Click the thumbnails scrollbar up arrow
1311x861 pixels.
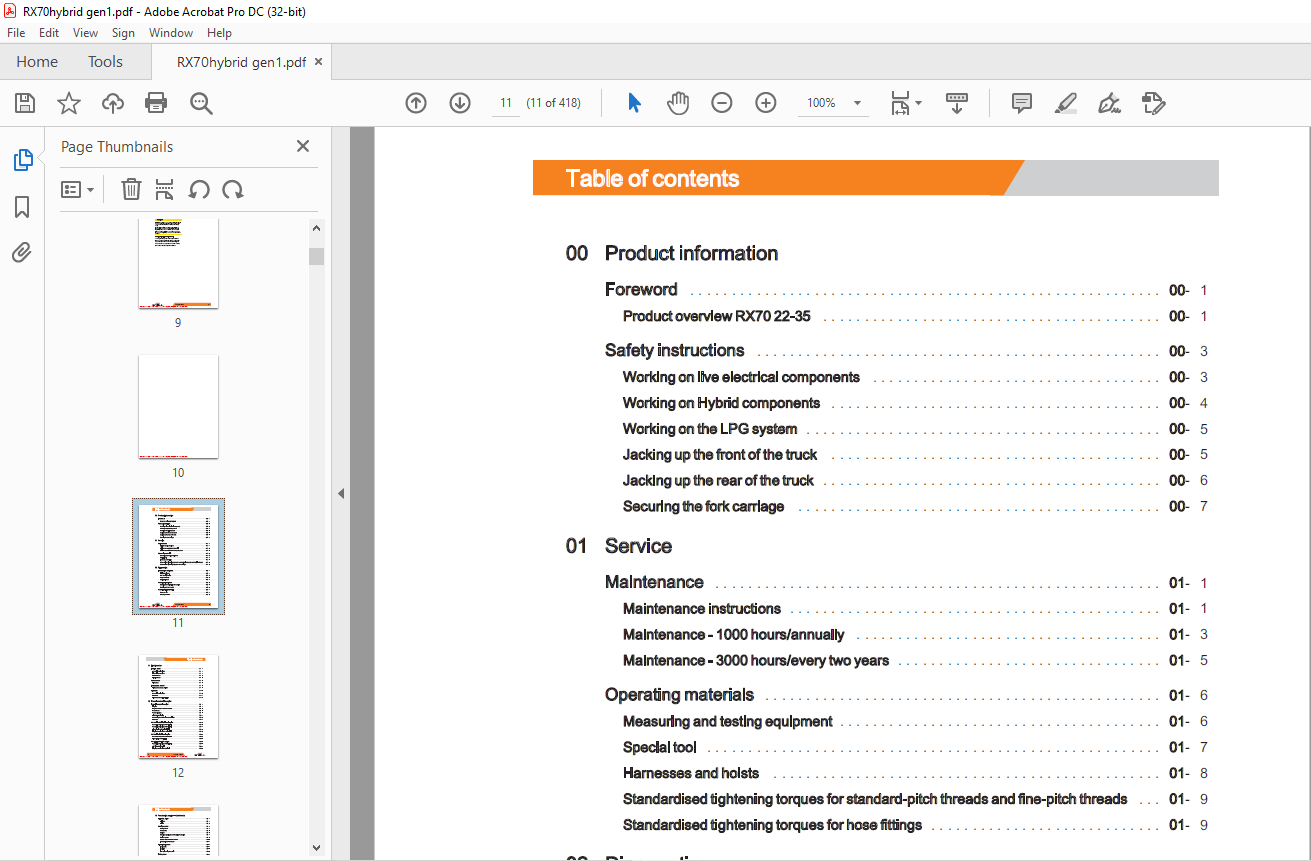coord(316,228)
